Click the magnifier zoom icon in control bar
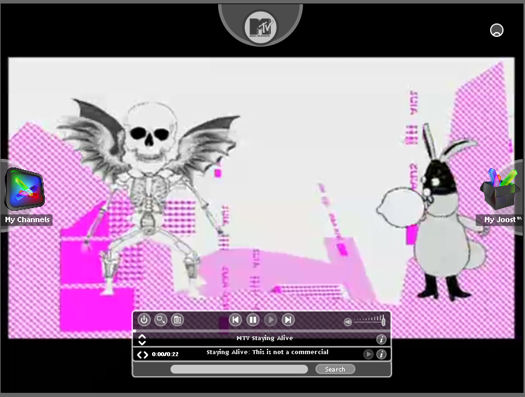The image size is (525, 397). point(161,320)
